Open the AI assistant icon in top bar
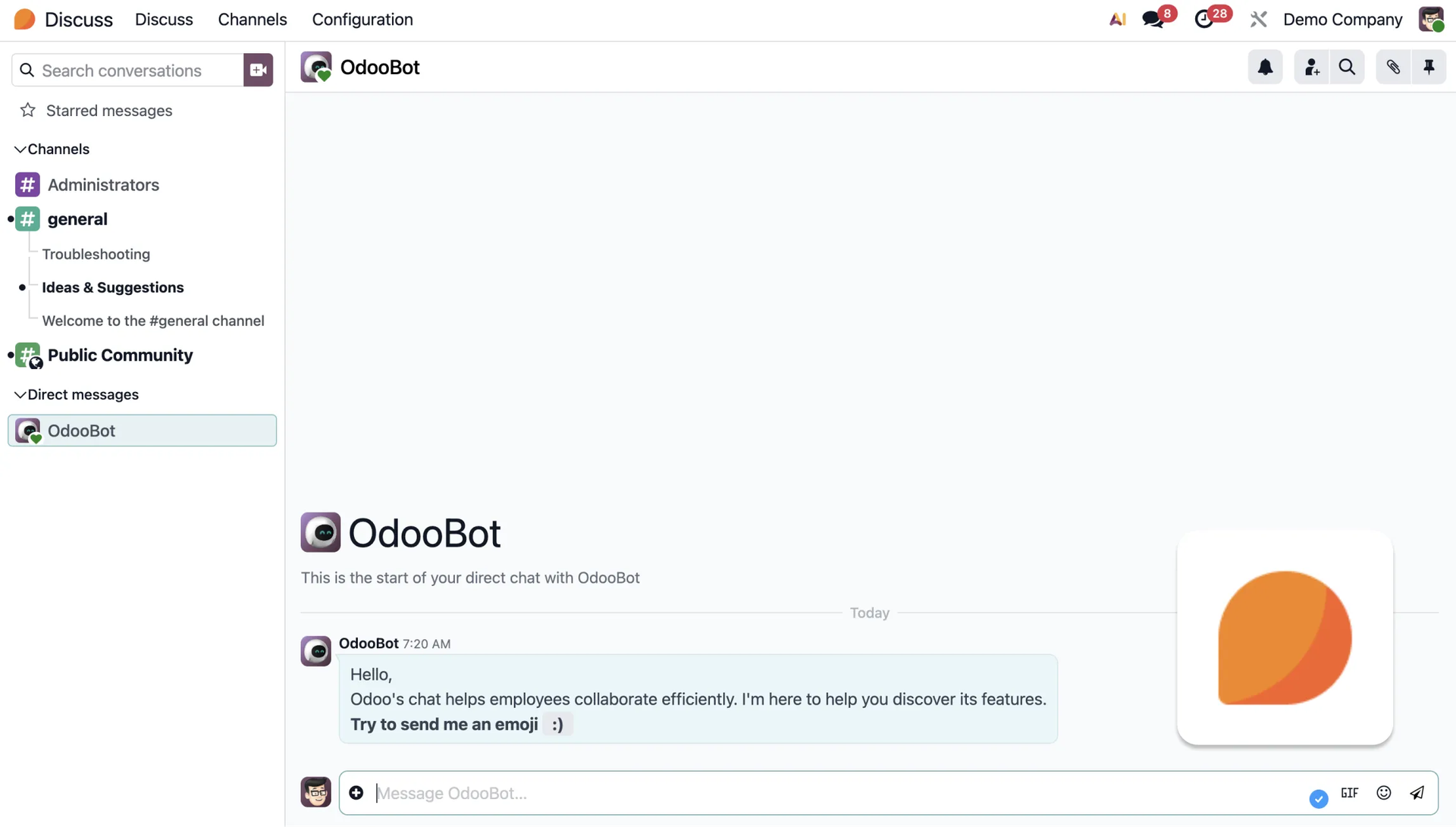Screen dimensions: 1456x827 [1117, 19]
